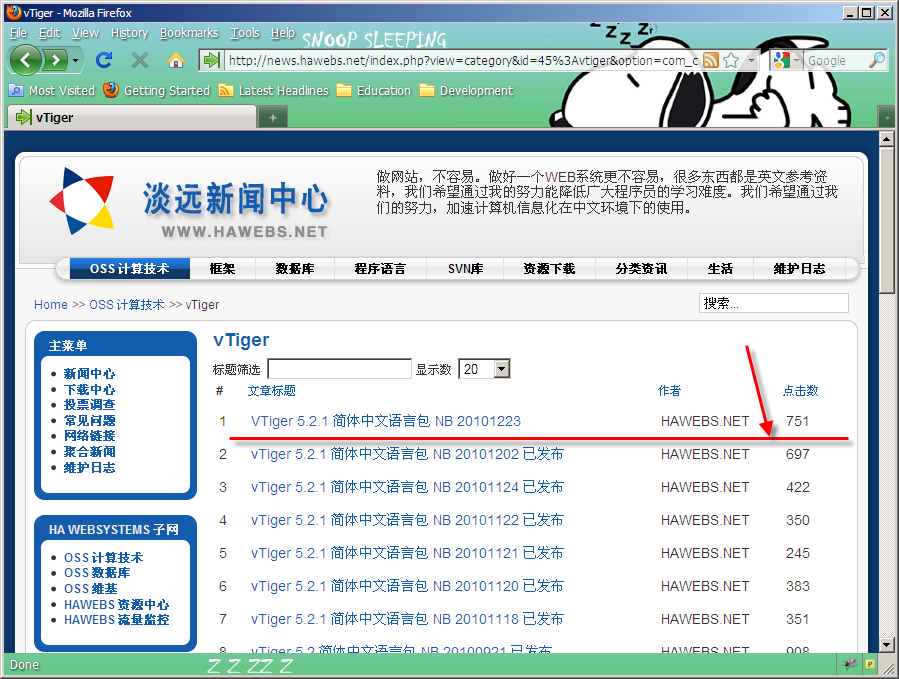Select the 资源下载 navigation tab
This screenshot has height=679, width=899.
click(549, 268)
